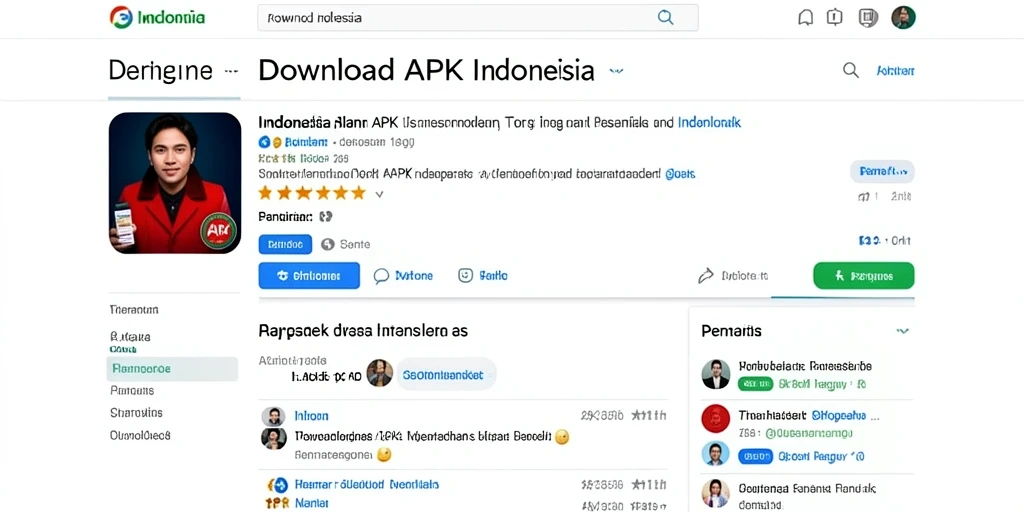1024x512 pixels.
Task: Follow the Ashtterr link at top right
Action: 895,71
